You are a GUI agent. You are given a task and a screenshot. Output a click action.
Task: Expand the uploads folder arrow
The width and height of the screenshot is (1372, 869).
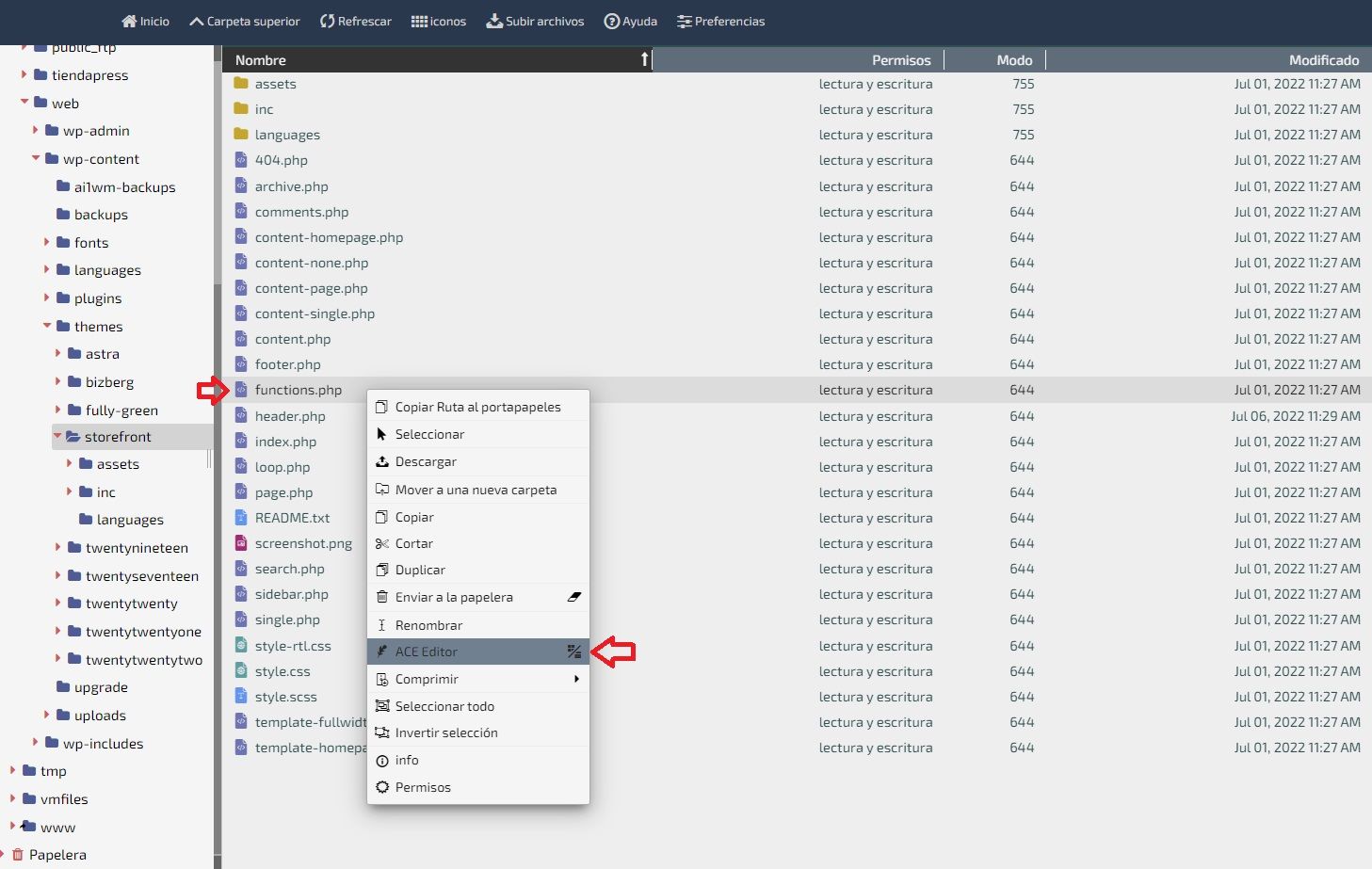(x=47, y=715)
